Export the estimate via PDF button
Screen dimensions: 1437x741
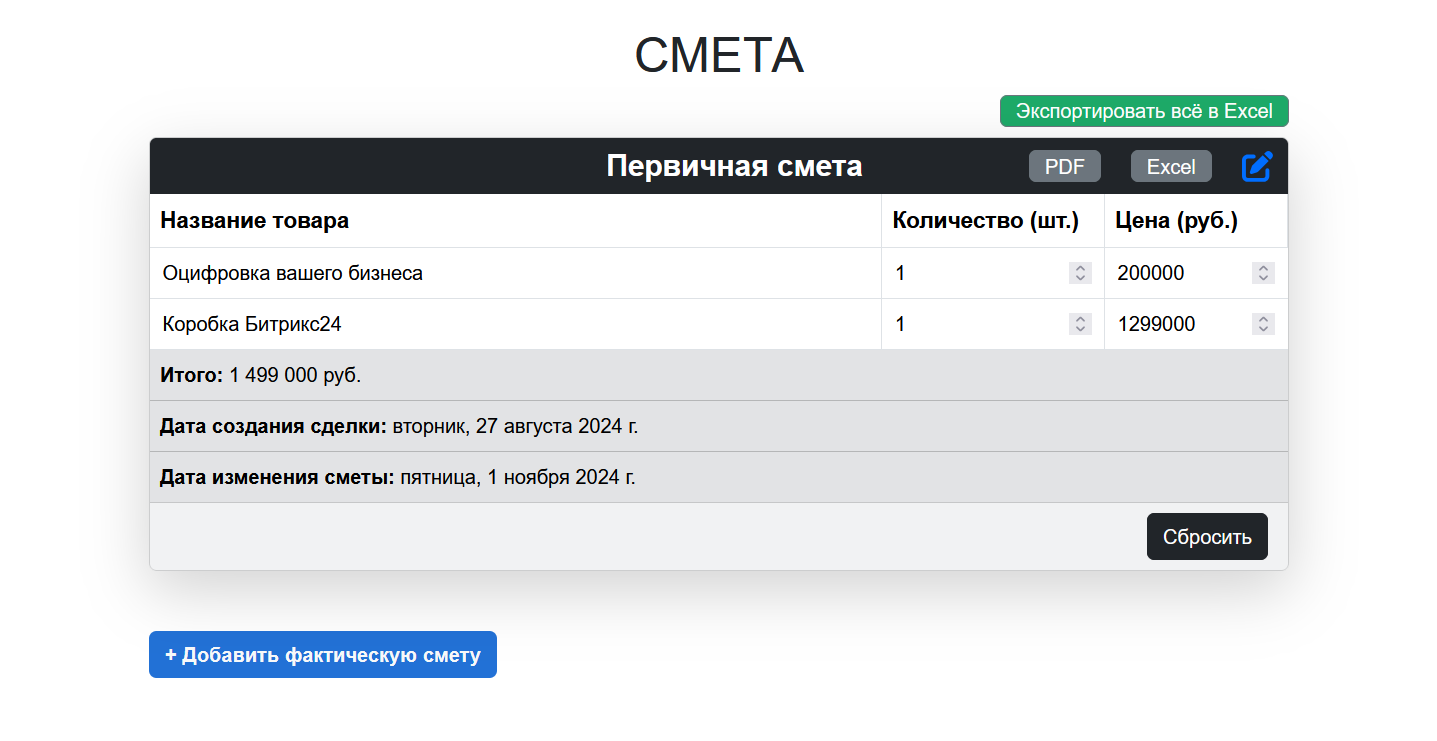(x=1065, y=167)
